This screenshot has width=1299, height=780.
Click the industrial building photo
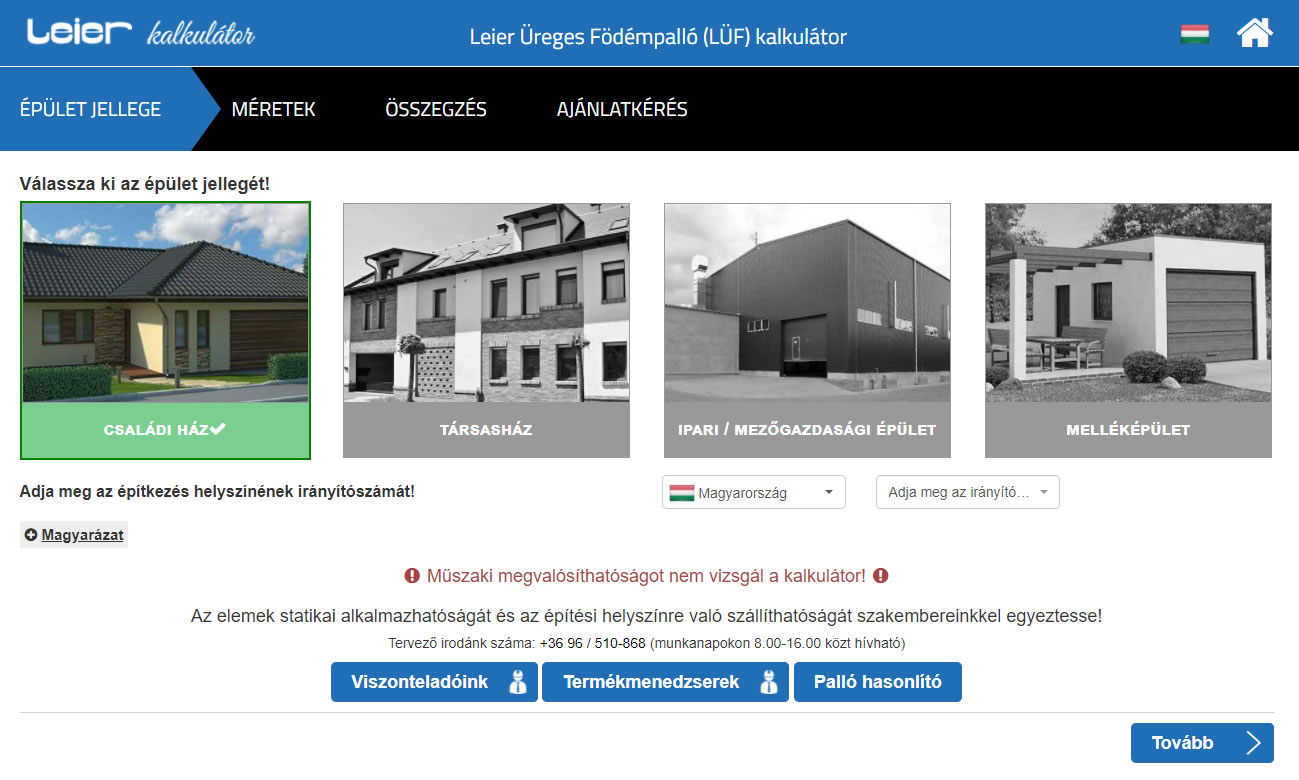tap(807, 303)
